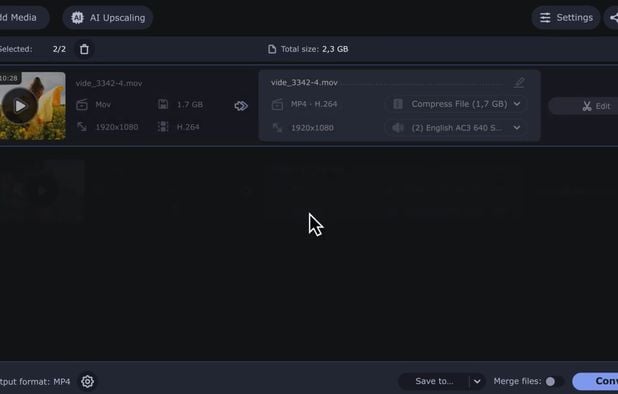Image resolution: width=618 pixels, height=394 pixels.
Task: Open the English AC3 audio track dropdown
Action: [x=456, y=128]
